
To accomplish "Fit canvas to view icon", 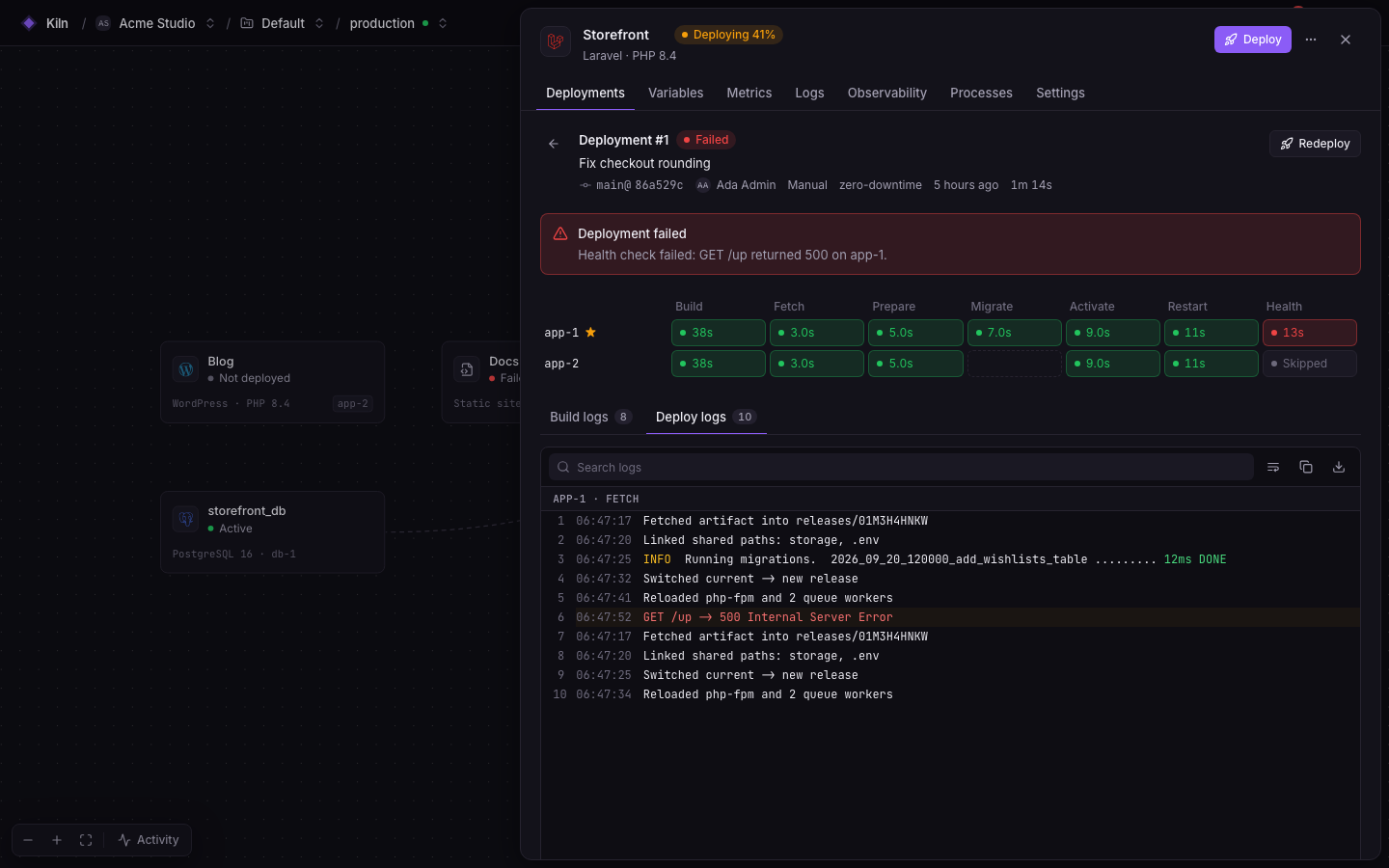I will coord(86,840).
